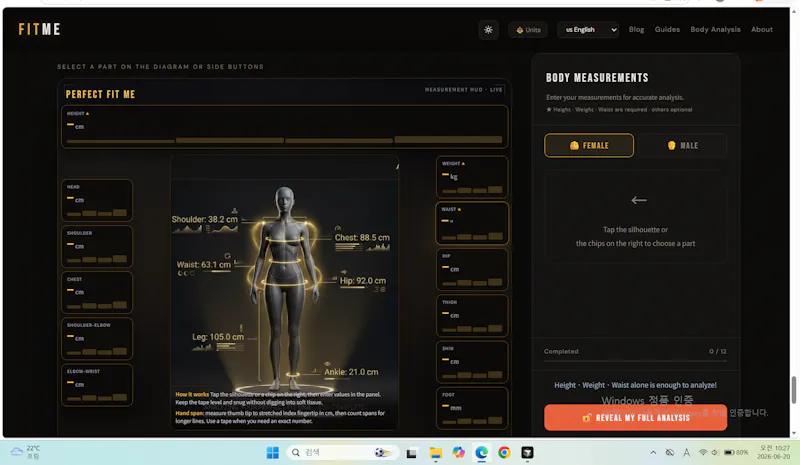
Task: Click the browser vertical scrollbar thumb
Action: (793, 389)
